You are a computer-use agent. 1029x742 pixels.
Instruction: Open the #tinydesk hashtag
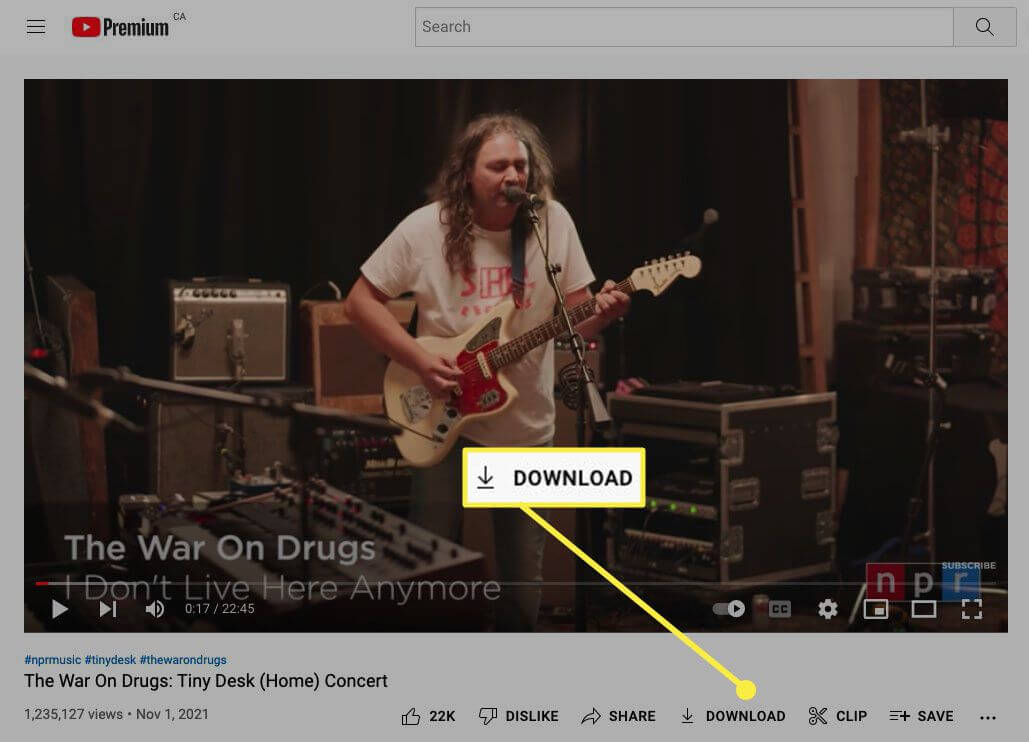[110, 659]
